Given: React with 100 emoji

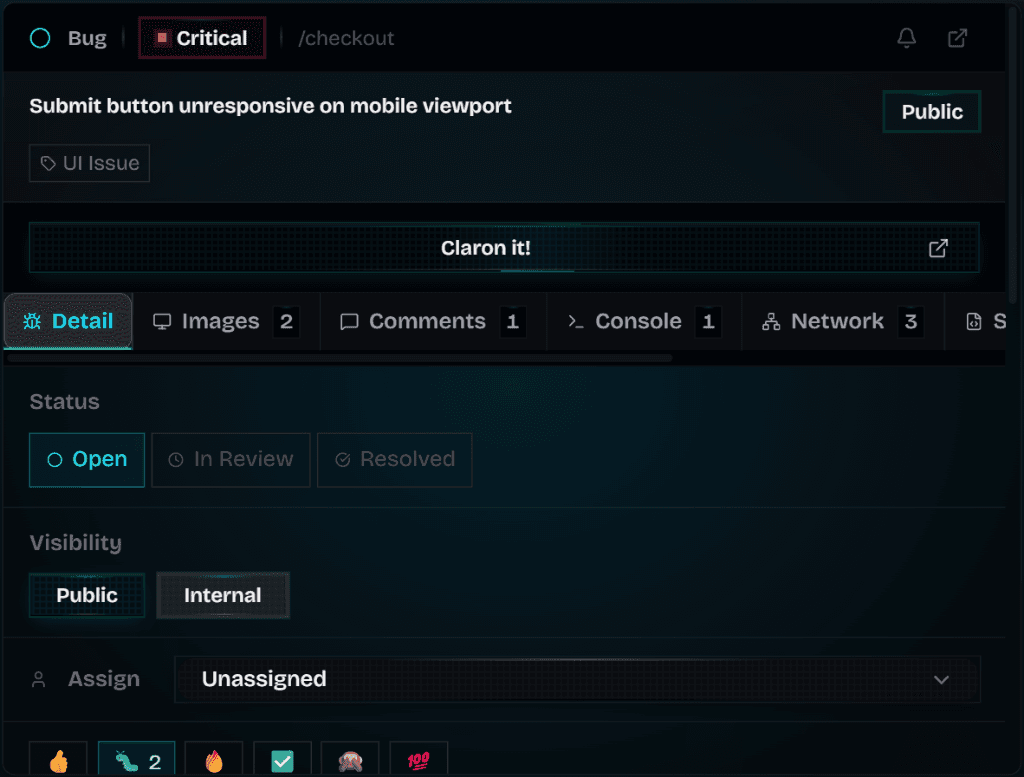Looking at the screenshot, I should click(419, 760).
